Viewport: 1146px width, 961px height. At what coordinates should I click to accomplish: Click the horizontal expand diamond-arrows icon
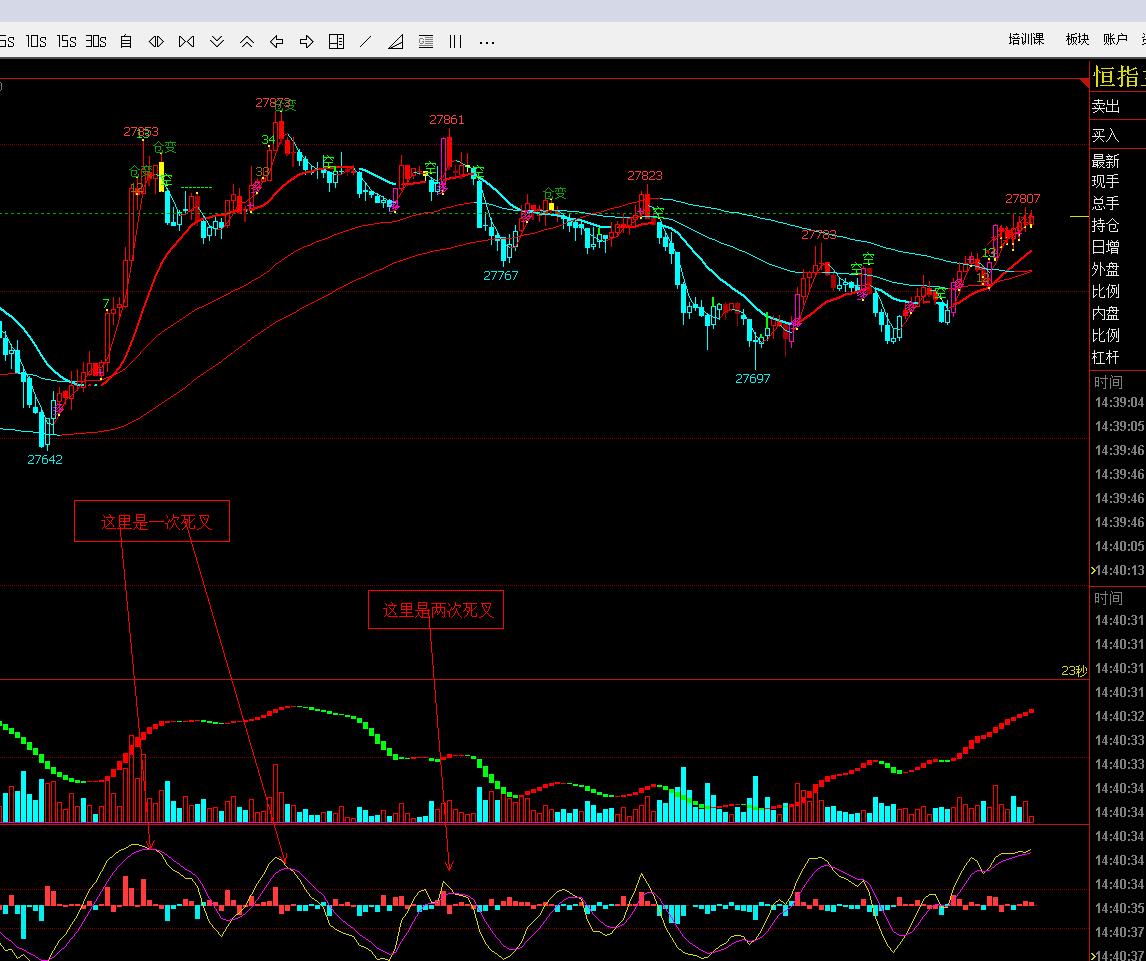coord(156,41)
